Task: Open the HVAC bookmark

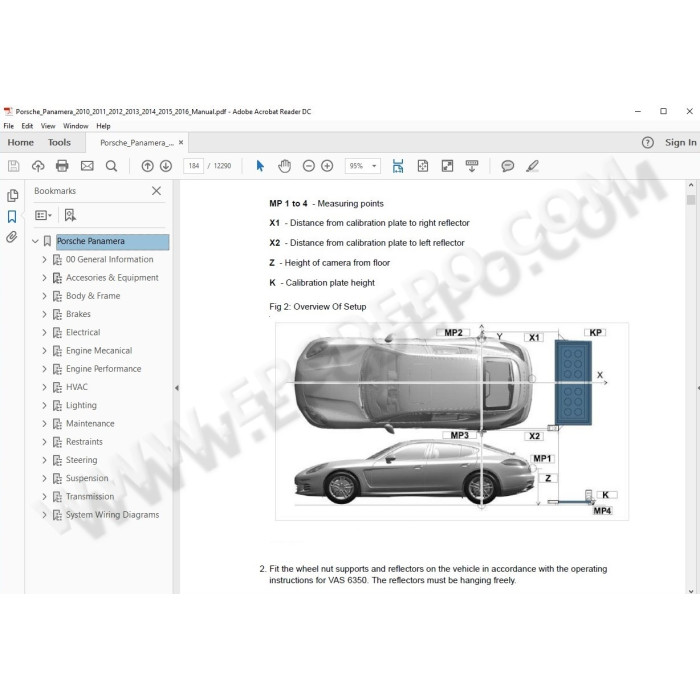Action: pyautogui.click(x=76, y=387)
